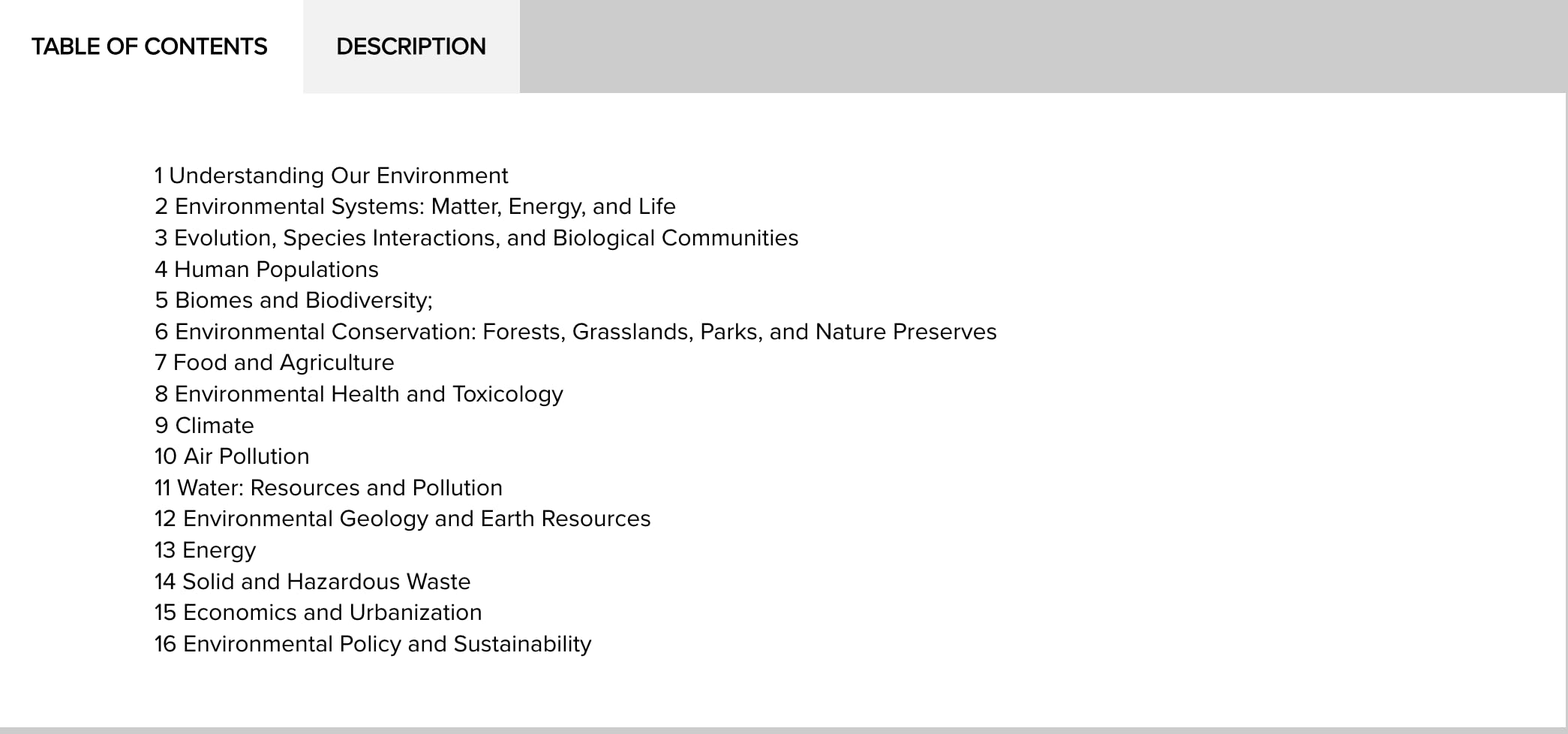
Task: Select chapter 8 Environmental Health and Toxicology
Action: tap(359, 394)
